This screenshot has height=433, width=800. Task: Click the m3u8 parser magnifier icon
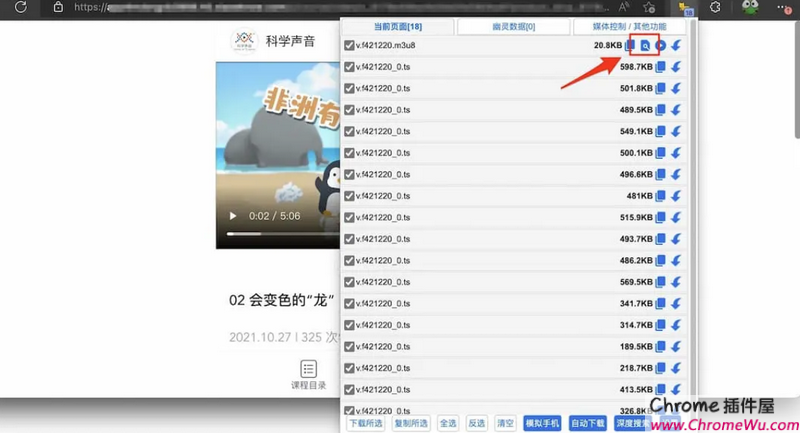pyautogui.click(x=646, y=46)
